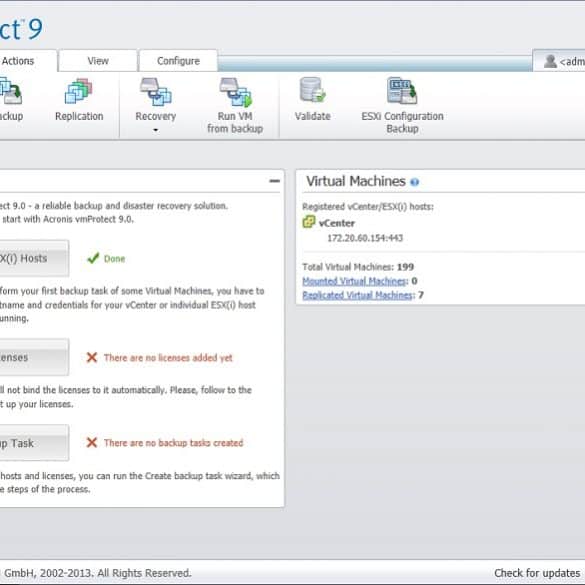
Task: Click the Virtual Machines info icon
Action: coord(414,182)
